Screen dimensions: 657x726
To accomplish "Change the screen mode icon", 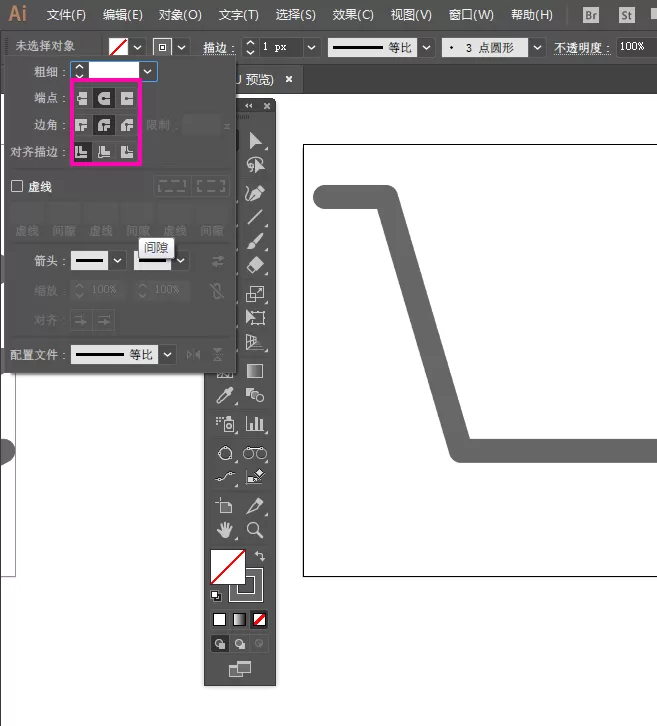I will pyautogui.click(x=240, y=669).
